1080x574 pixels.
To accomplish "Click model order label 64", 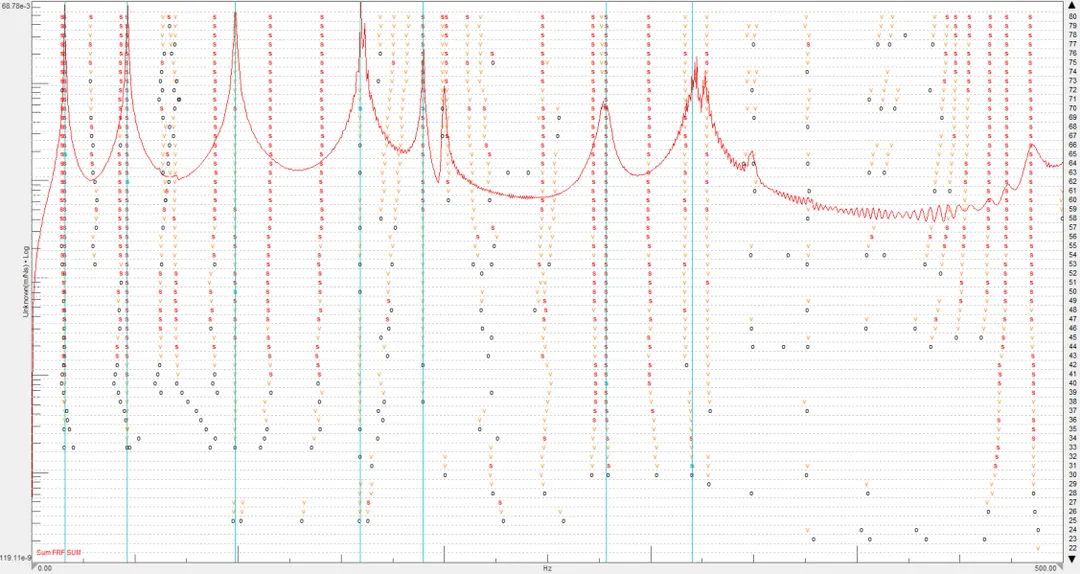I will (1072, 163).
